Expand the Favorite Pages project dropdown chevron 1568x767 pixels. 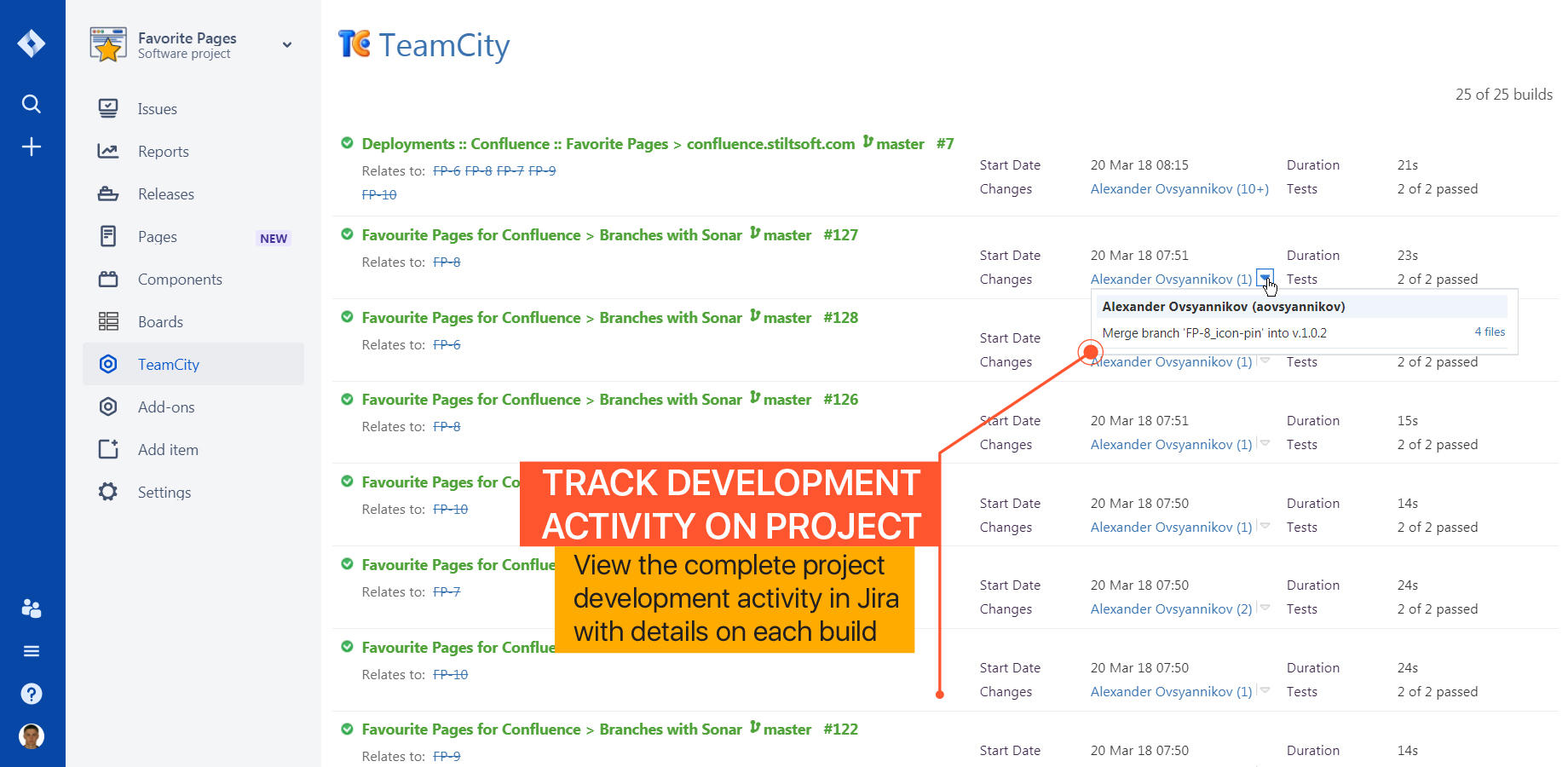click(x=287, y=44)
